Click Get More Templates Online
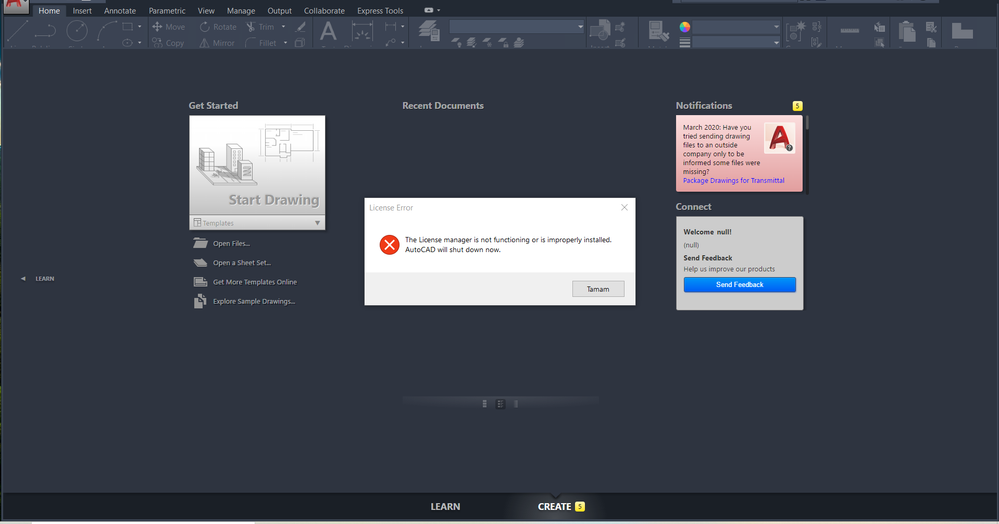 coord(255,282)
